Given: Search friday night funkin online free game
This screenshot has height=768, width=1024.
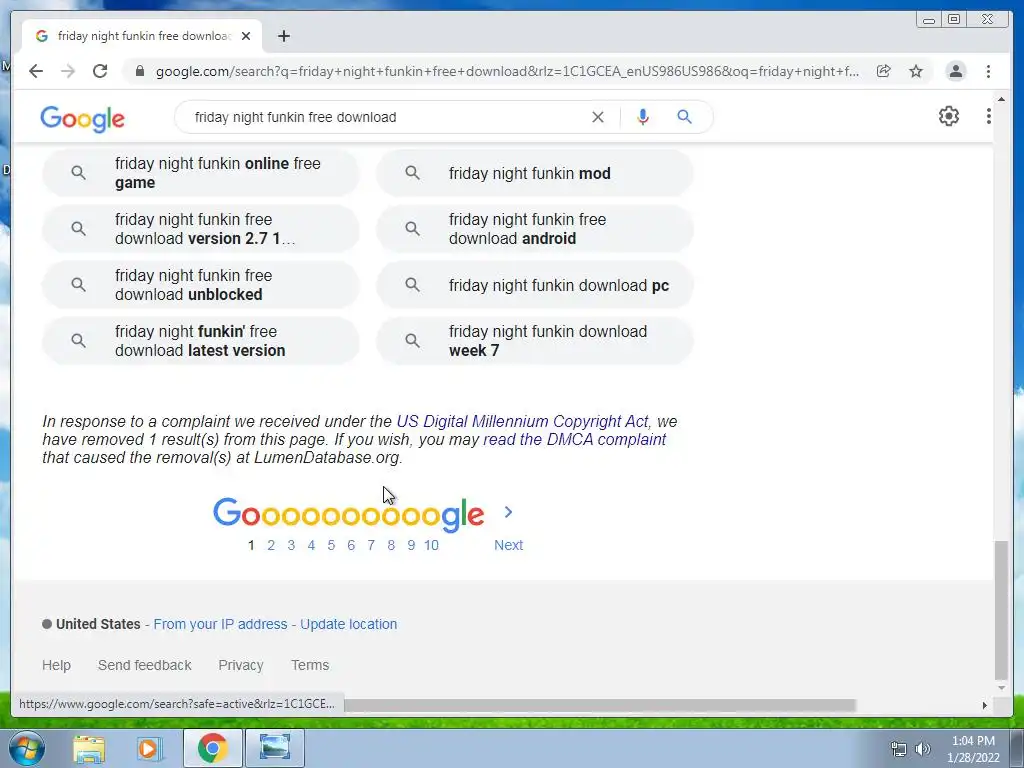Looking at the screenshot, I should (200, 173).
